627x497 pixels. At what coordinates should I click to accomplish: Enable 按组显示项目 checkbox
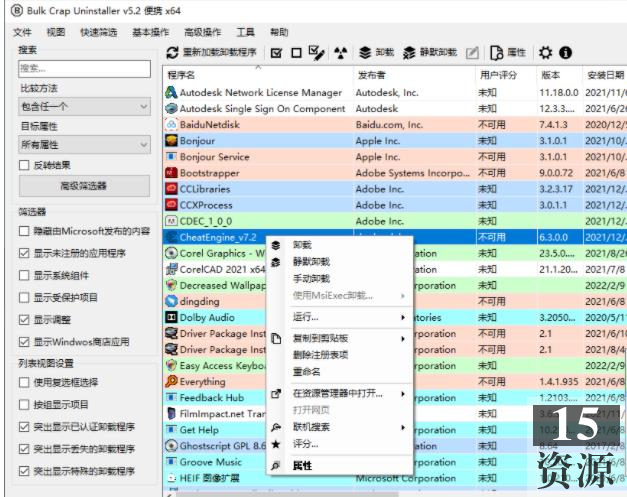tap(24, 405)
